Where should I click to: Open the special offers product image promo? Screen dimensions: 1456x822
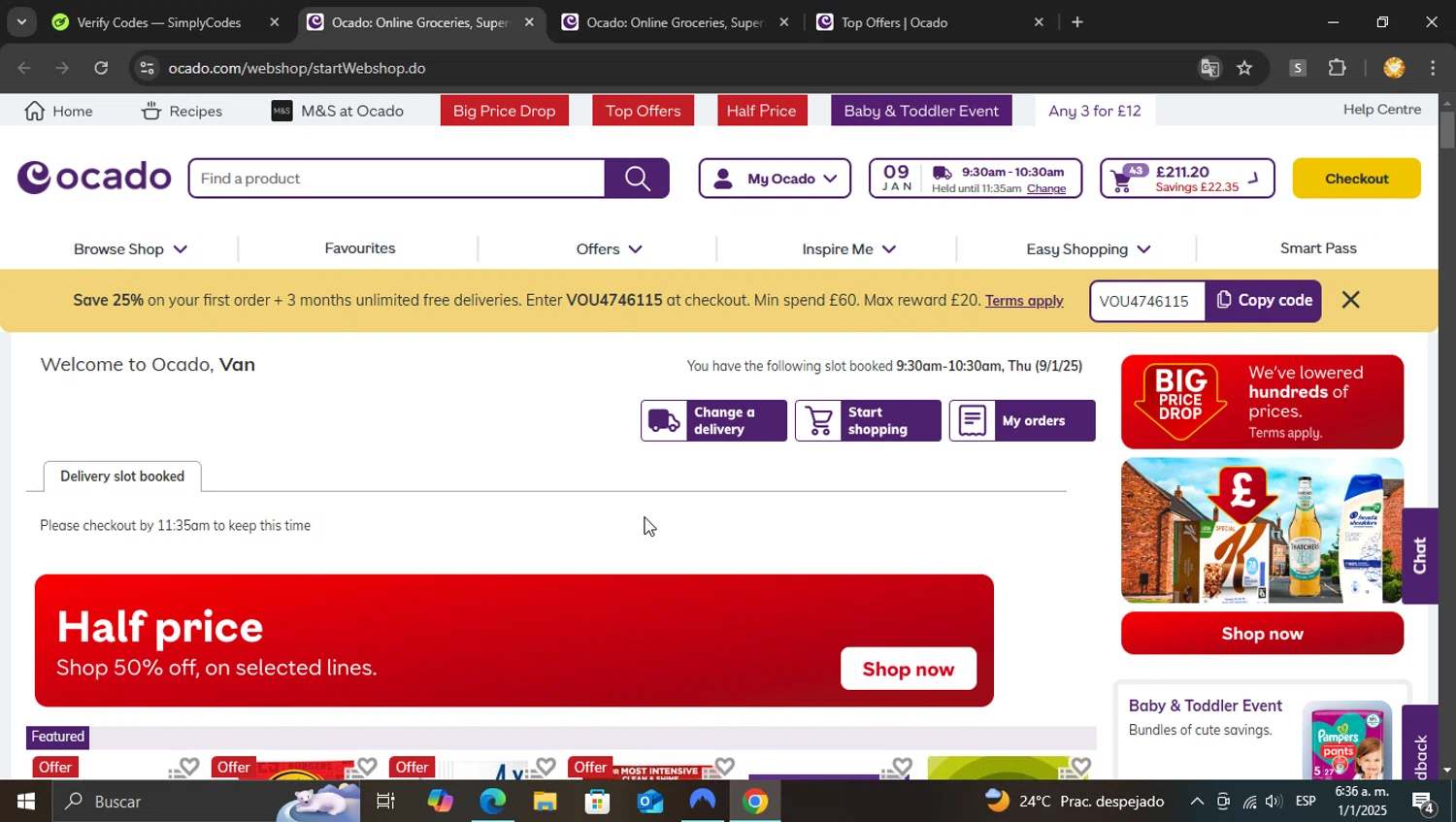1262,531
